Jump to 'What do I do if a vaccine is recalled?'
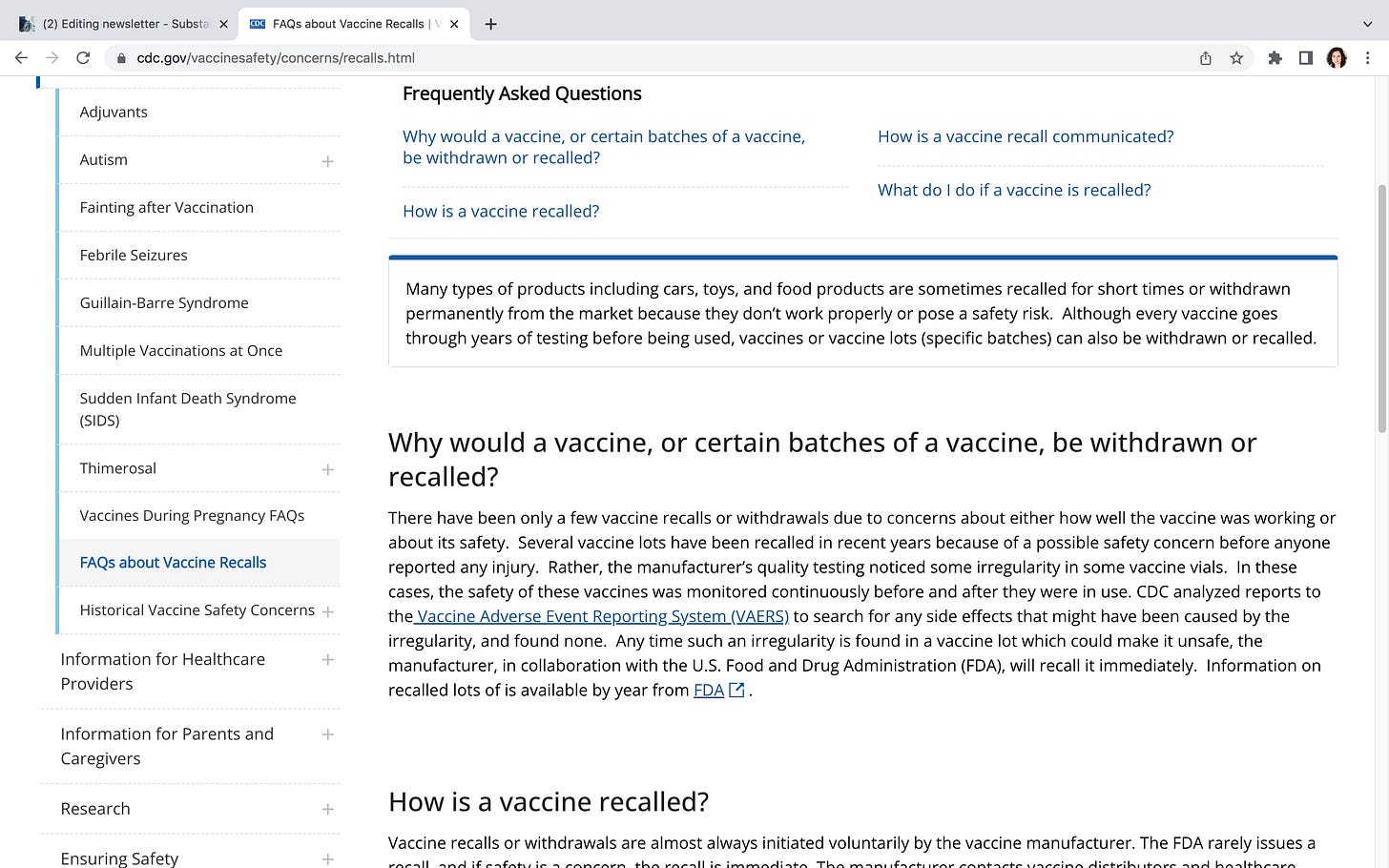 click(x=1014, y=190)
